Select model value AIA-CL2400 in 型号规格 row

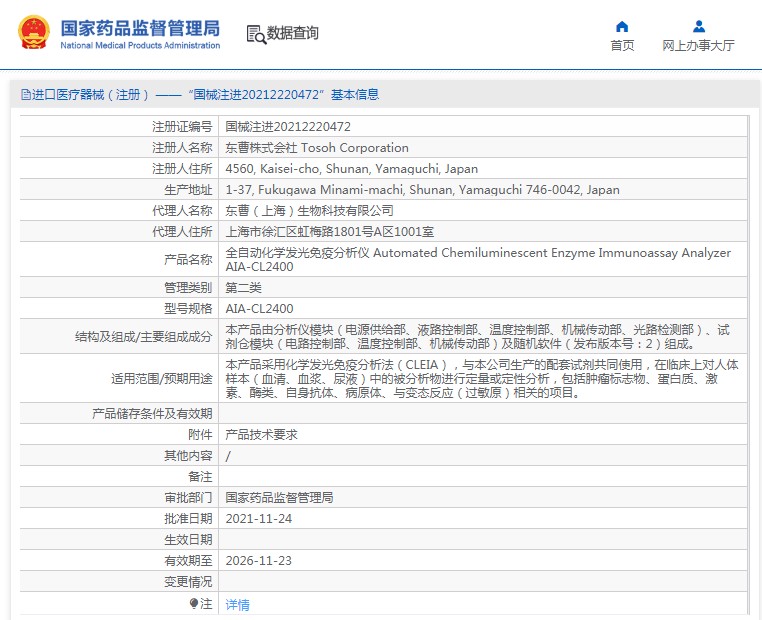260,309
